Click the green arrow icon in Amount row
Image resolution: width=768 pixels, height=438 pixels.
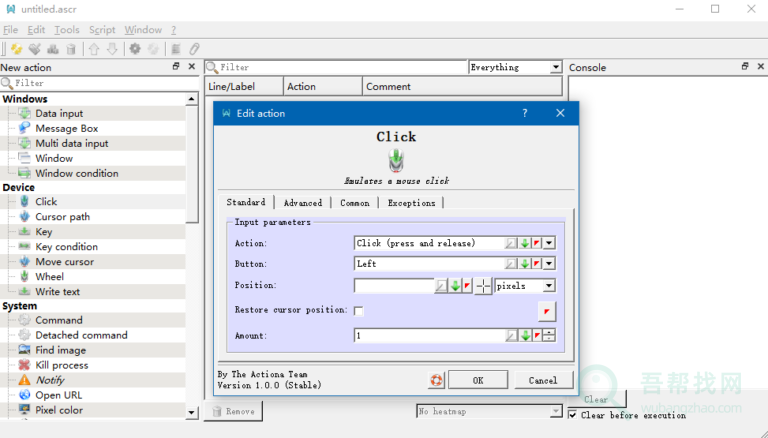pos(525,335)
